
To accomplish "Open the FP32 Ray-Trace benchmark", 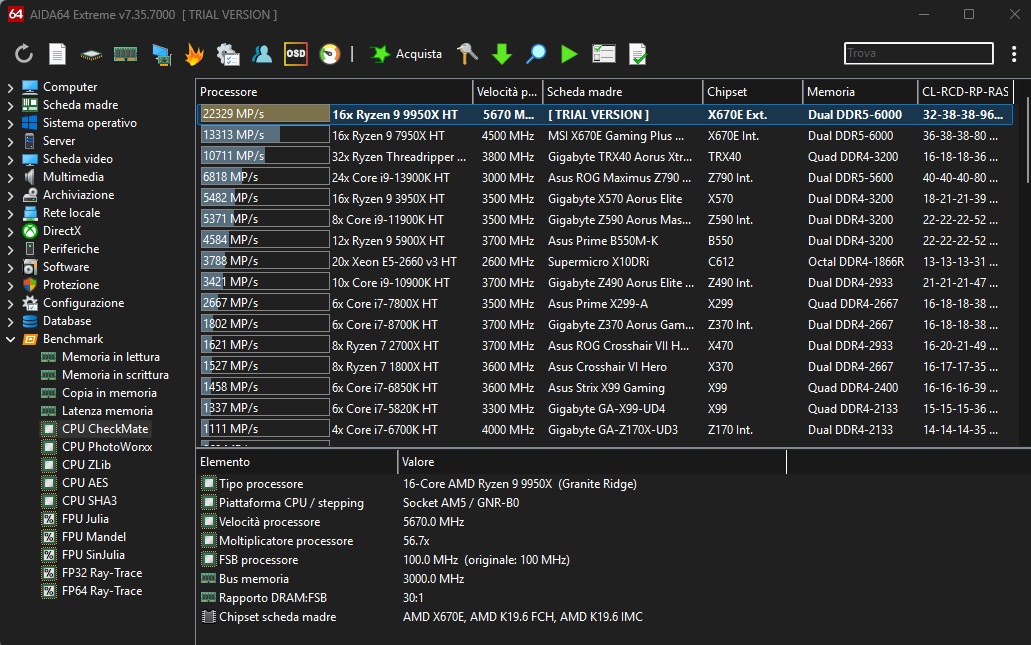I will click(x=102, y=573).
